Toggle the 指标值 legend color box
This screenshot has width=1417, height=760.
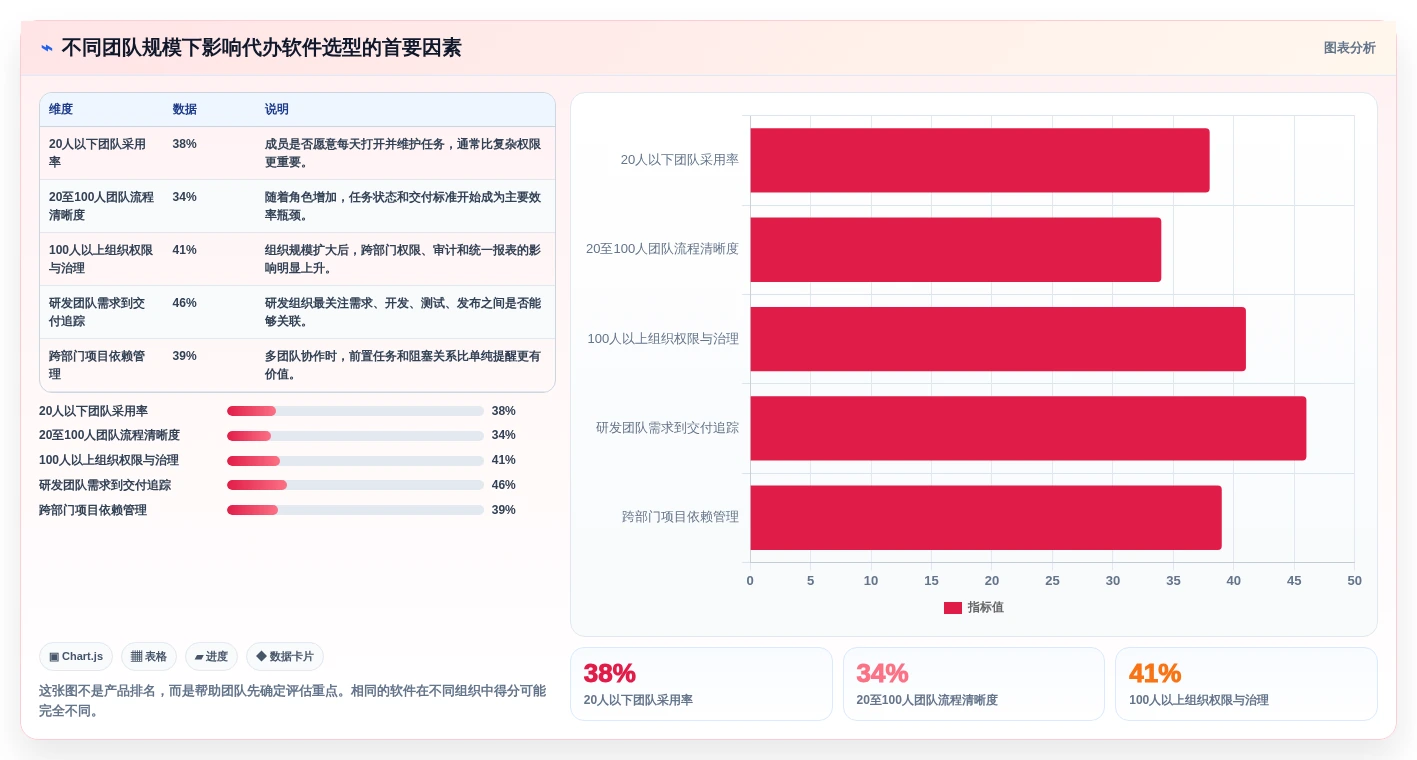[x=952, y=608]
